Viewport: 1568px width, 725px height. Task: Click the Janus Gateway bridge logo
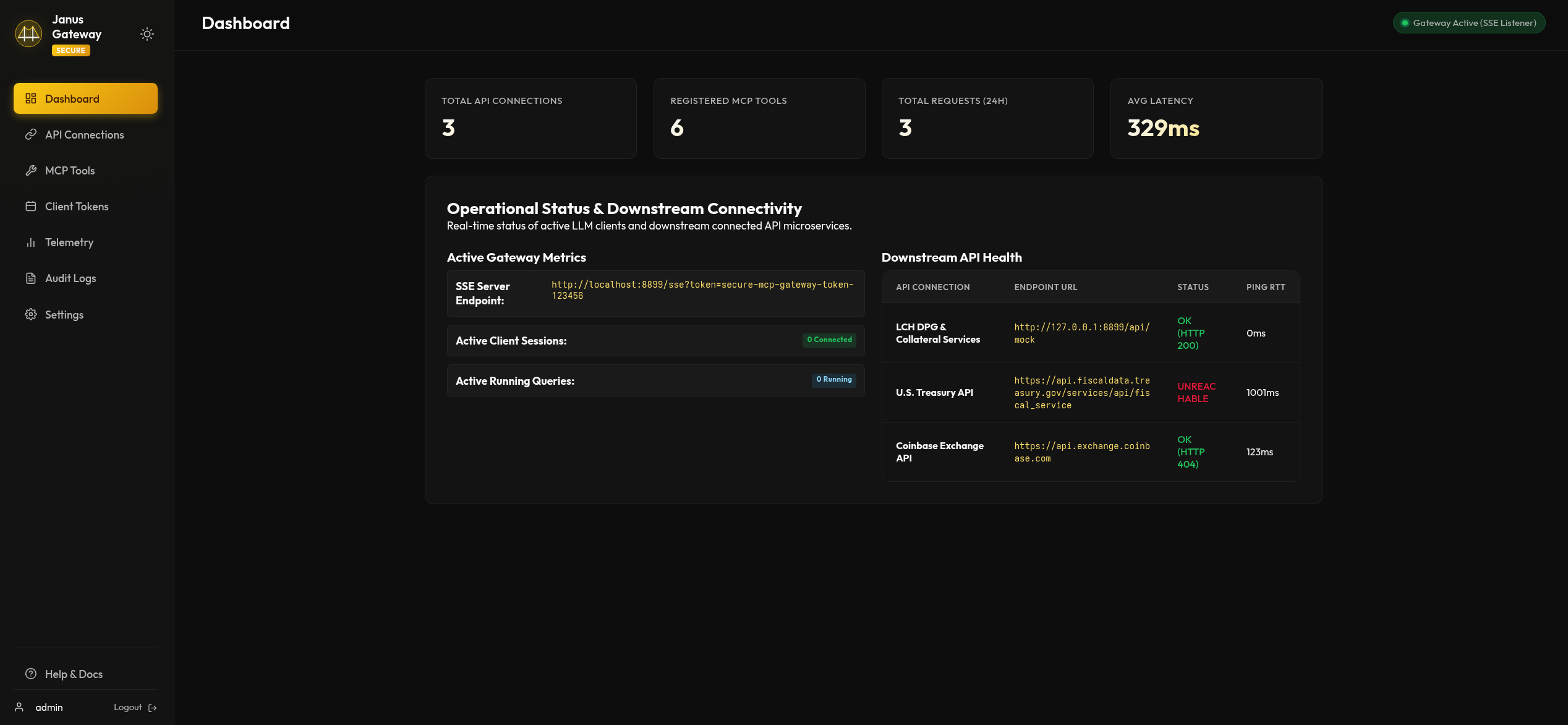[28, 33]
